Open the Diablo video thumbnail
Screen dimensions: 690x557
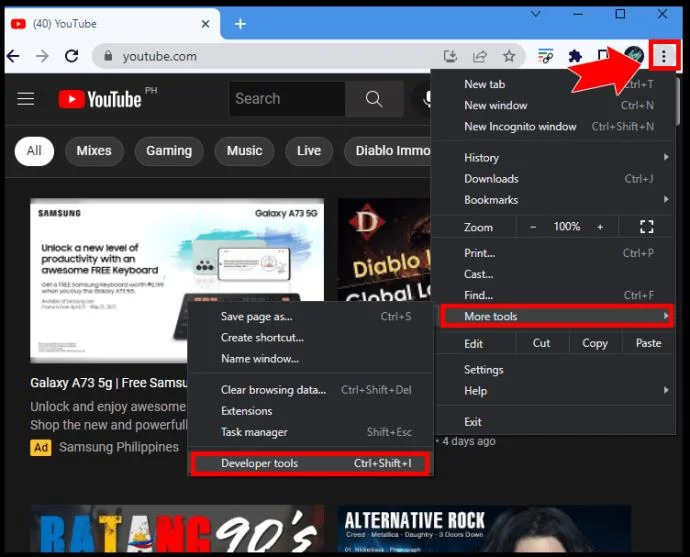pos(384,250)
